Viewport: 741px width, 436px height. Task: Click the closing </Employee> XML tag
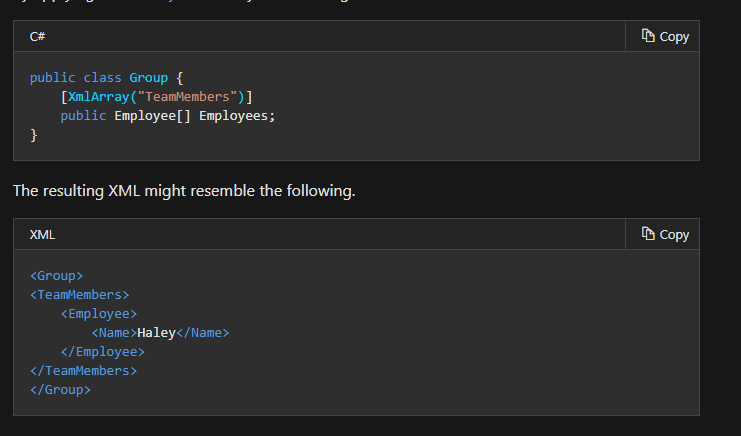click(x=102, y=351)
